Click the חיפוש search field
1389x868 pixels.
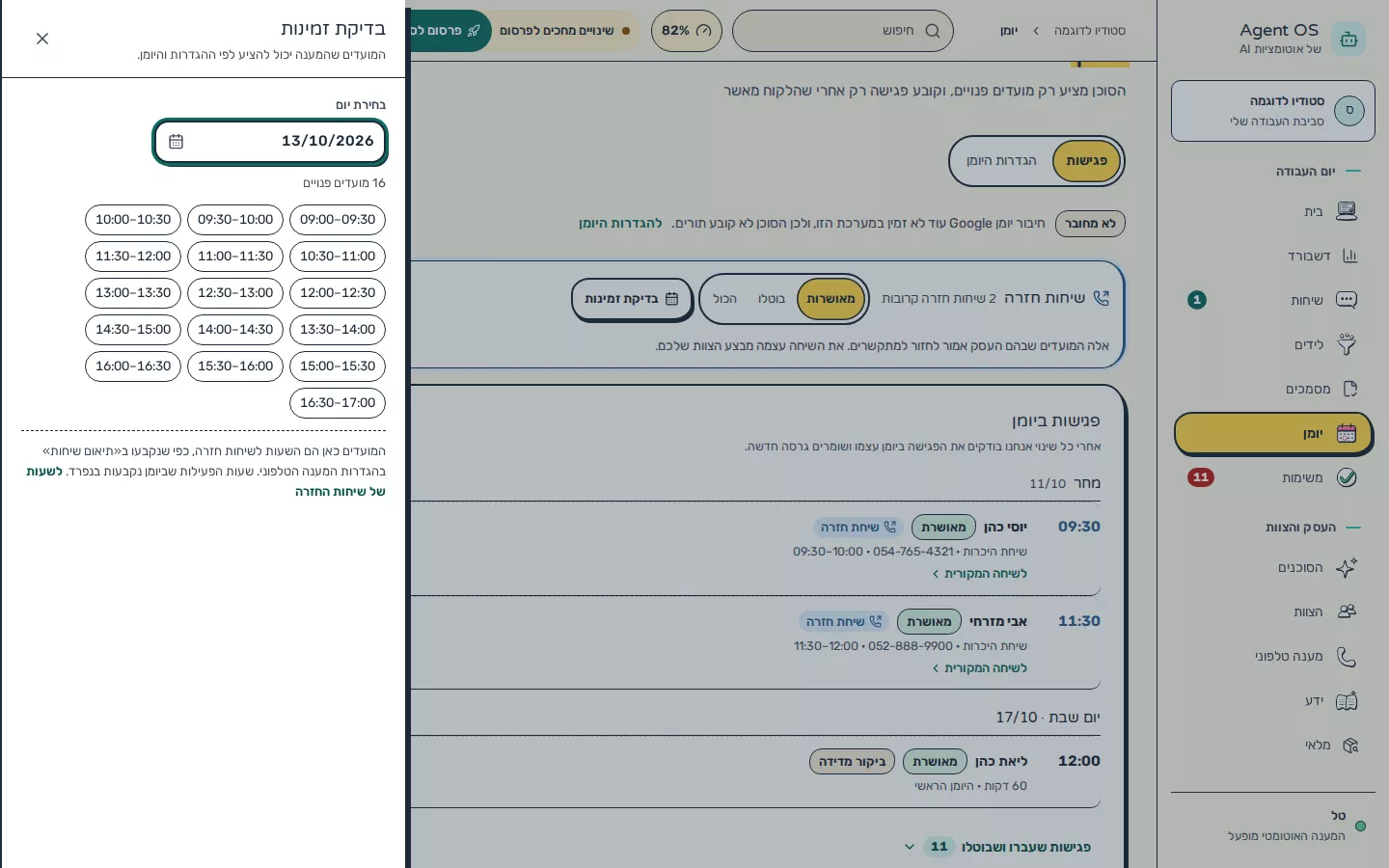(x=843, y=31)
